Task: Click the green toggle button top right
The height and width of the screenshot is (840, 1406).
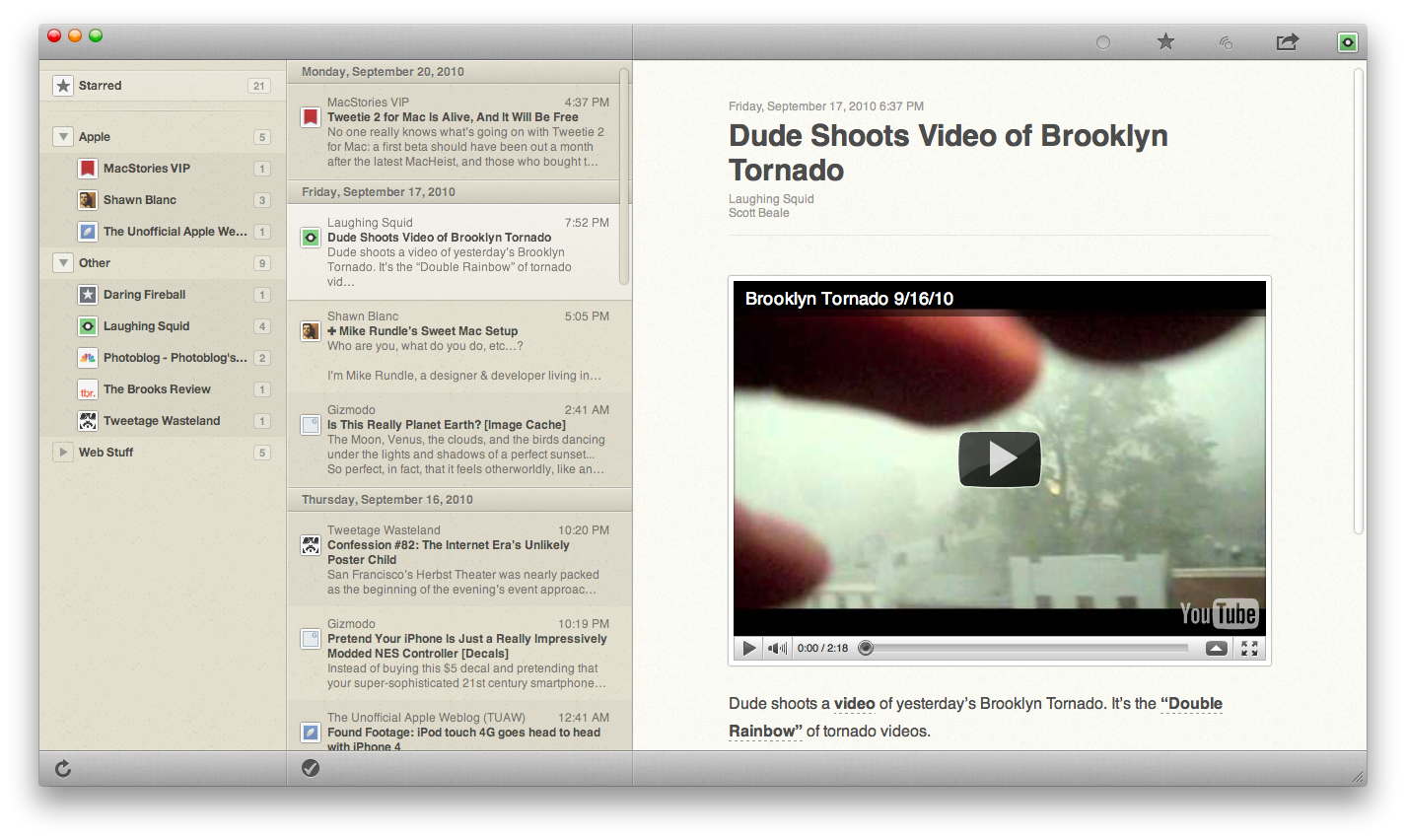Action: click(1347, 43)
